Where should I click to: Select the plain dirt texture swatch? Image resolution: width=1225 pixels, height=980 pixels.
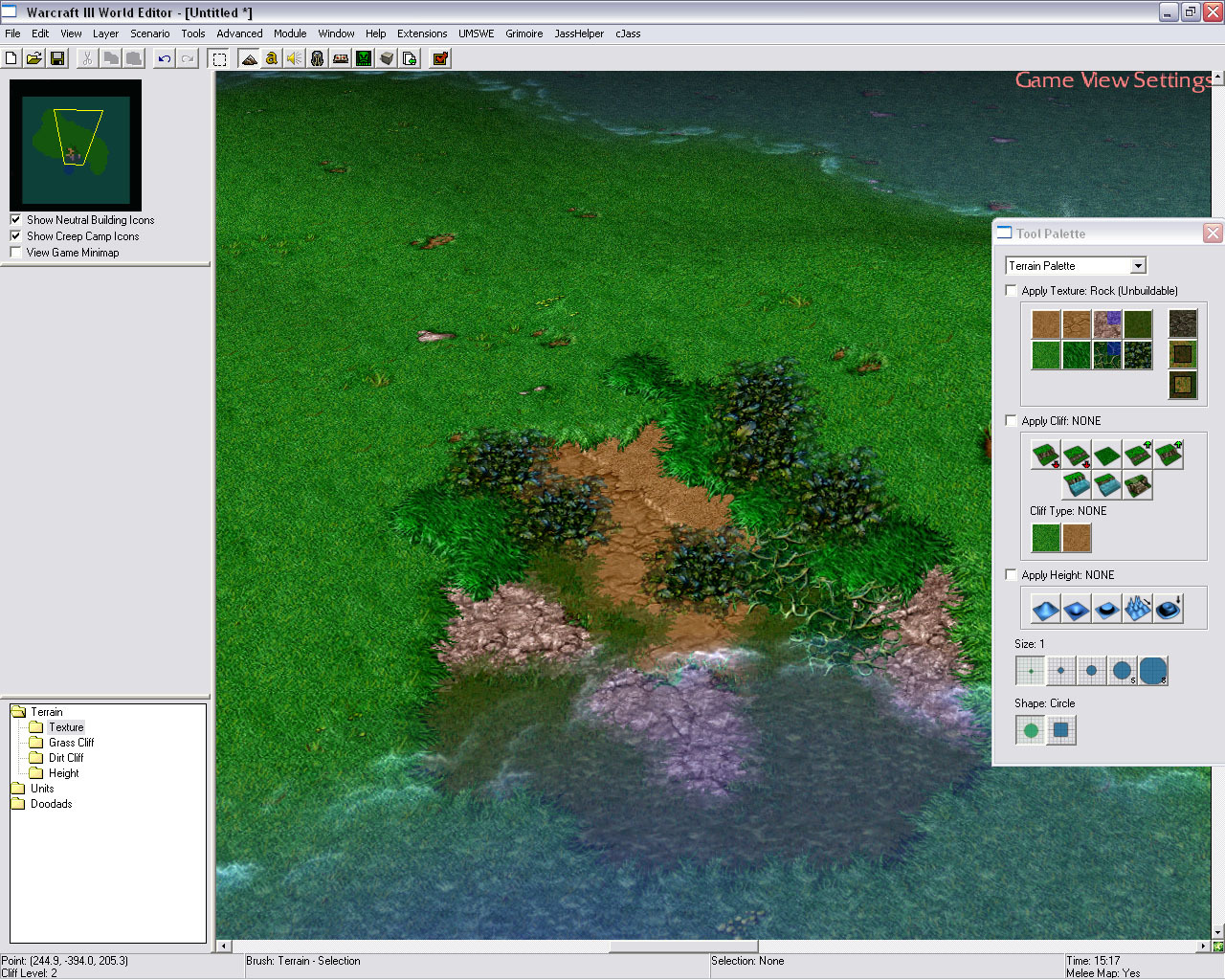pyautogui.click(x=1046, y=324)
